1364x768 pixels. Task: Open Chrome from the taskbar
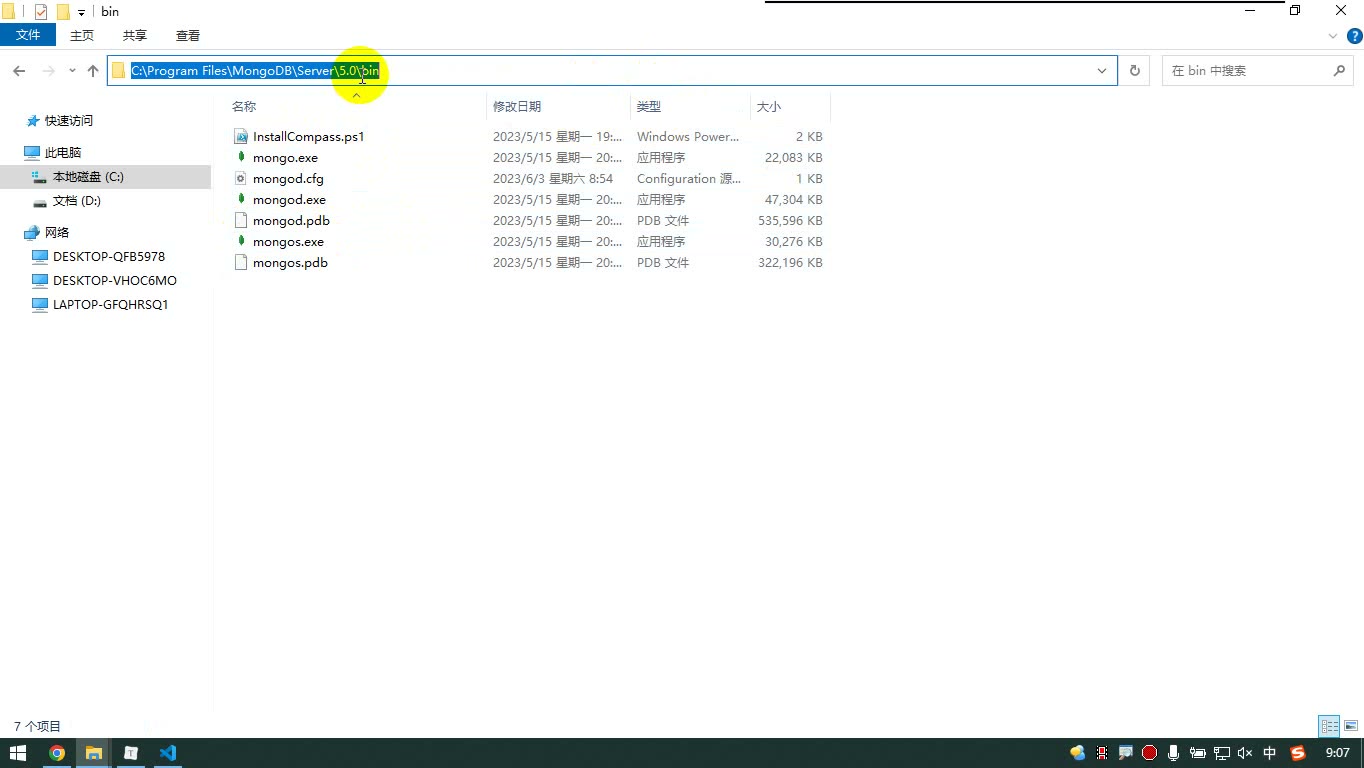point(57,753)
